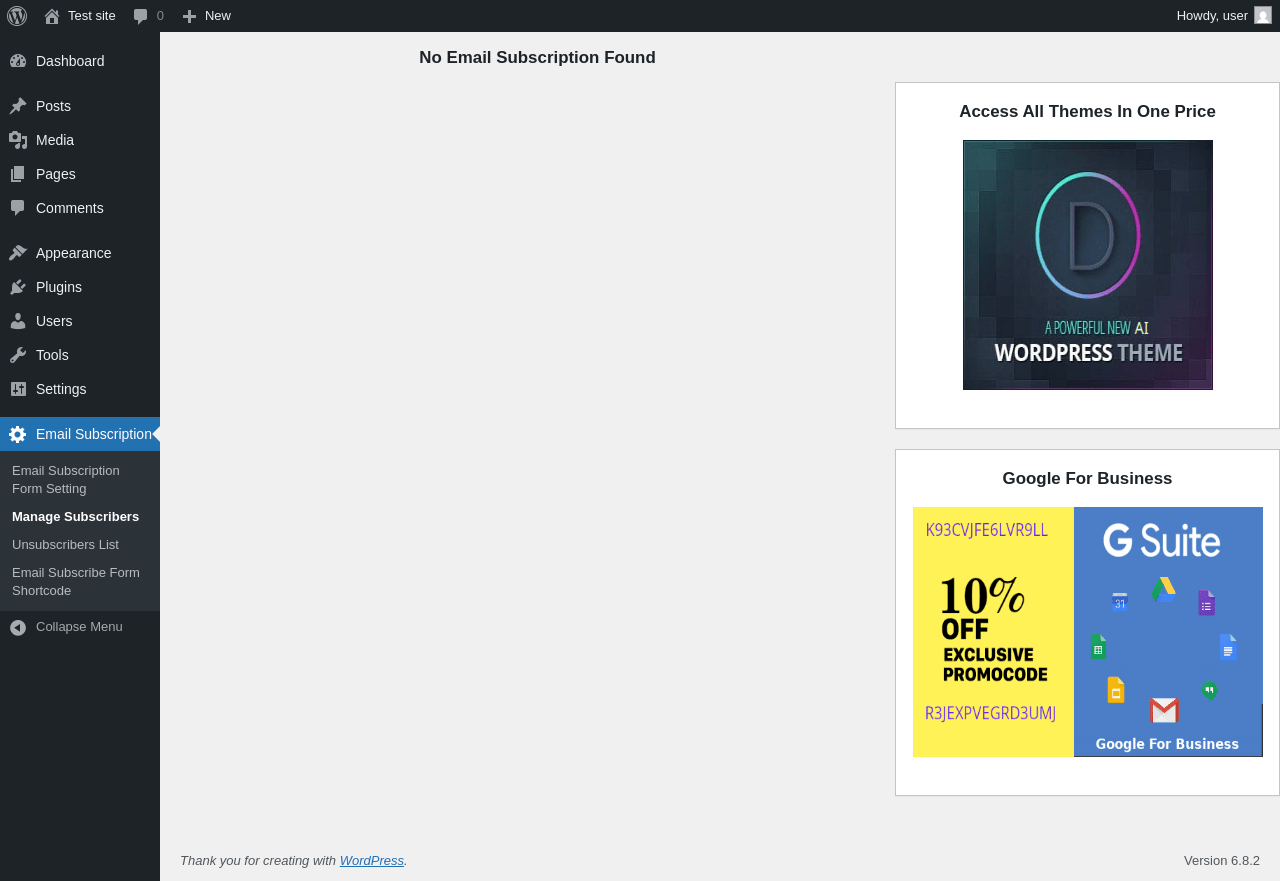1280x881 pixels.
Task: Click the comment count '0' in admin bar
Action: [x=160, y=16]
